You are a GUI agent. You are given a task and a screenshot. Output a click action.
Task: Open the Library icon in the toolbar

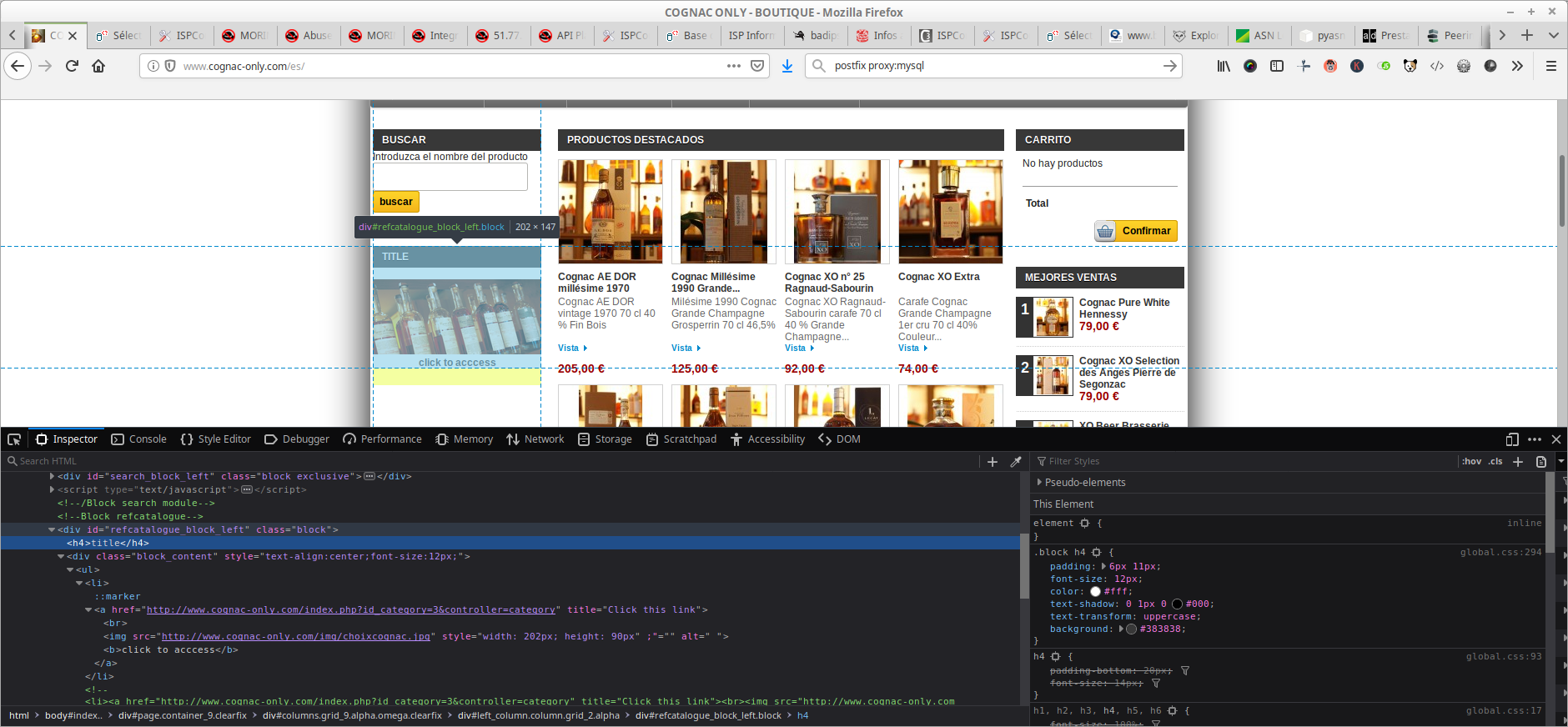pos(1224,66)
